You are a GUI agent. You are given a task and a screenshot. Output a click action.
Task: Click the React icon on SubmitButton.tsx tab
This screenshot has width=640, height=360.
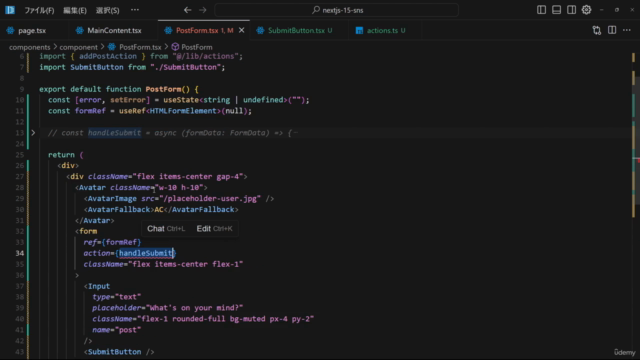click(x=260, y=31)
